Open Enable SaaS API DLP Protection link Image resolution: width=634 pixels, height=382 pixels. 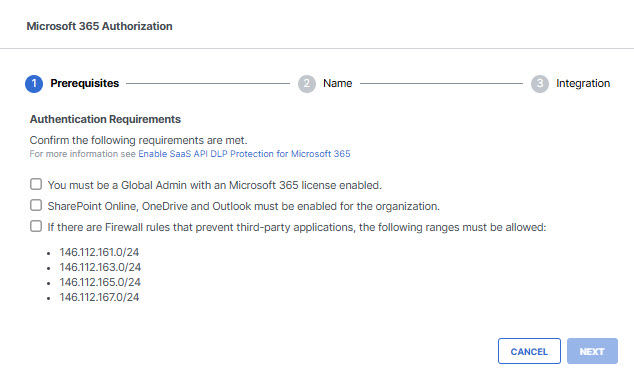pos(244,154)
